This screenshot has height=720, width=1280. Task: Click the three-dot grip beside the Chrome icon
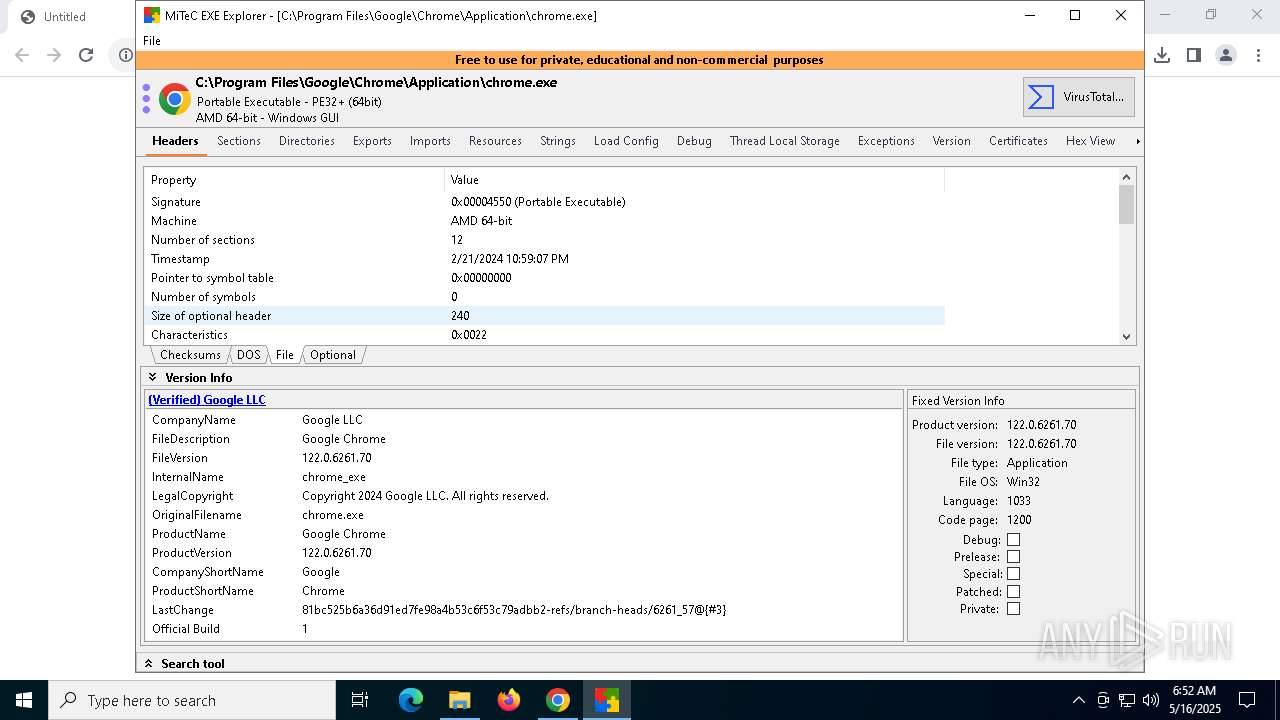pyautogui.click(x=146, y=99)
